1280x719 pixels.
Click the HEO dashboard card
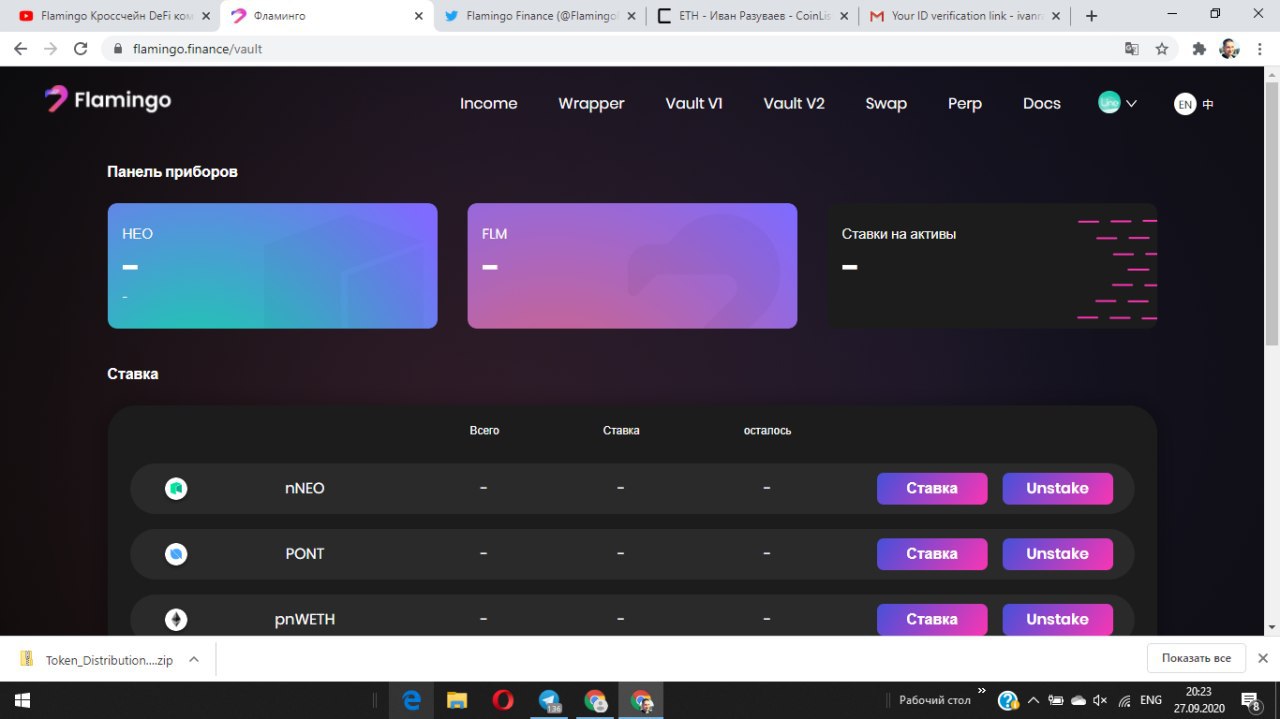[272, 266]
